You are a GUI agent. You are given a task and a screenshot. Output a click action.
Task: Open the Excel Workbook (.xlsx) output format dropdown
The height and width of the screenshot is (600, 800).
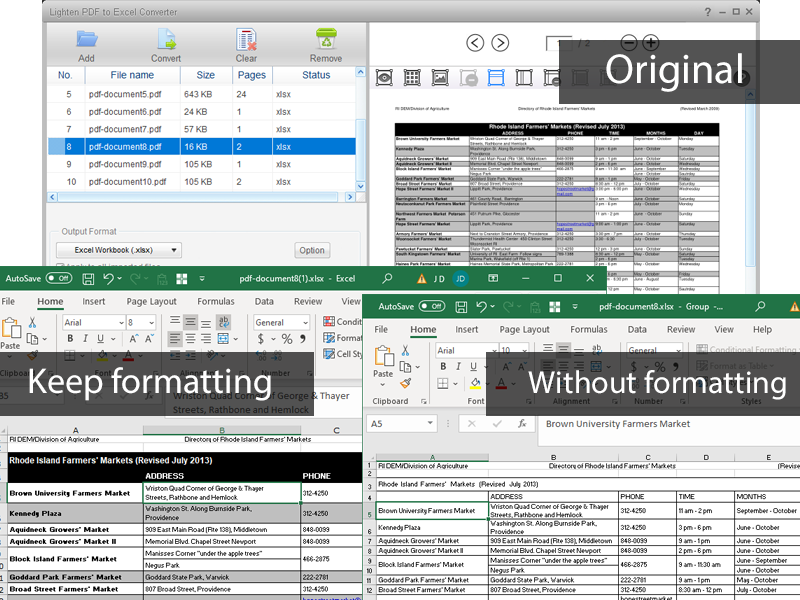coord(119,250)
